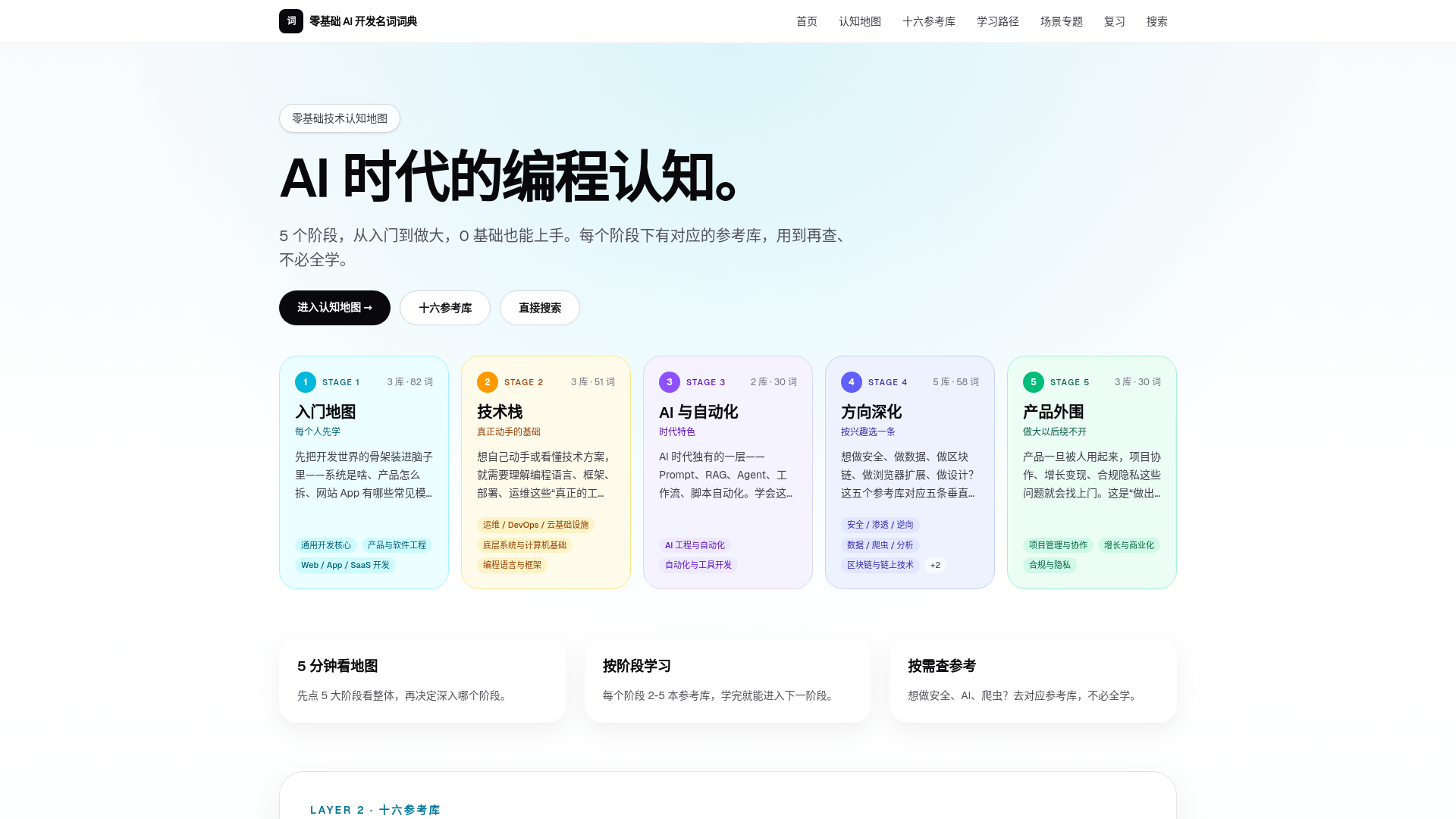Select 产品与软件工程 tag
1456x819 pixels.
click(x=397, y=545)
